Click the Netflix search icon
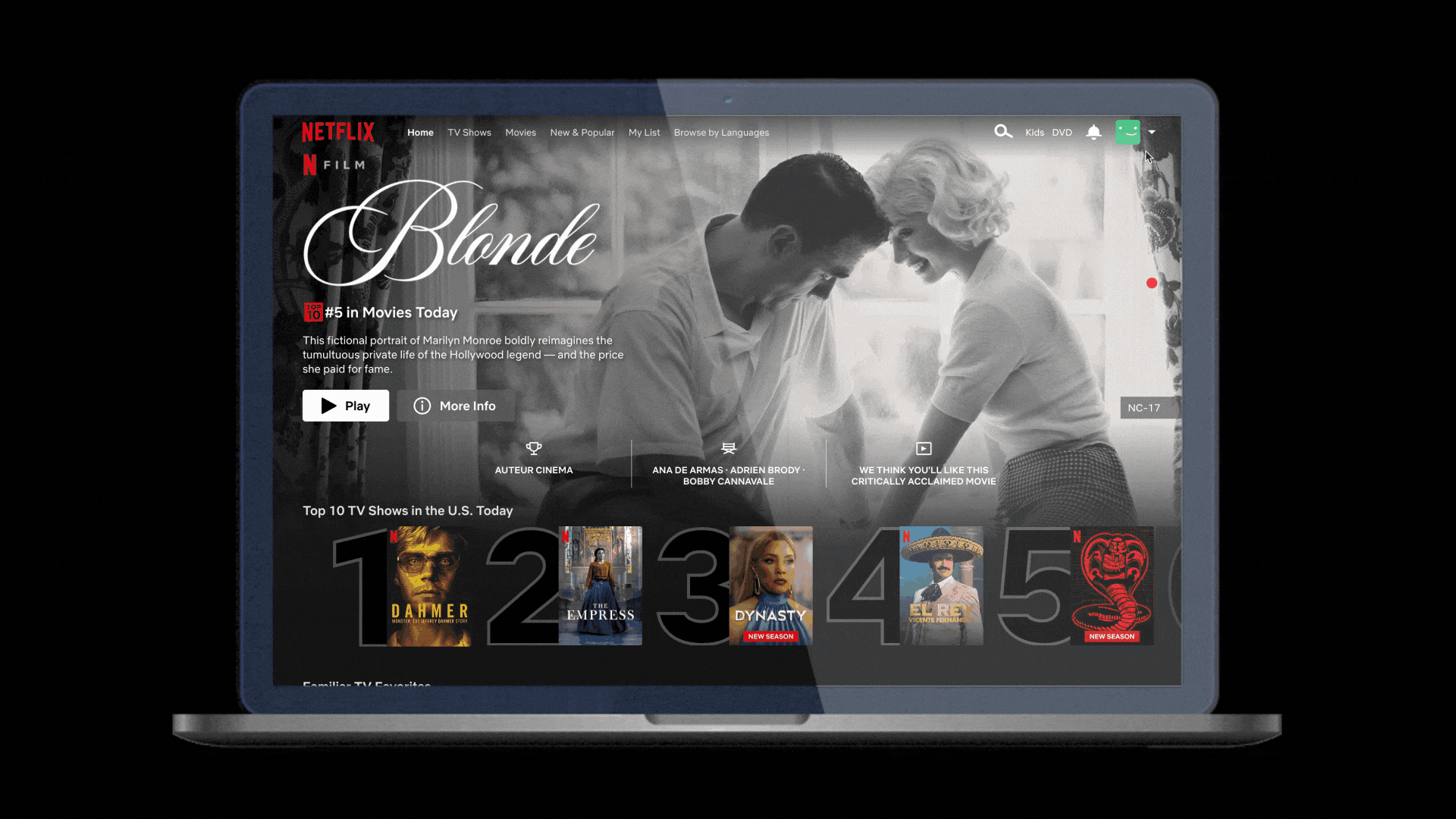Image resolution: width=1456 pixels, height=819 pixels. click(1004, 131)
